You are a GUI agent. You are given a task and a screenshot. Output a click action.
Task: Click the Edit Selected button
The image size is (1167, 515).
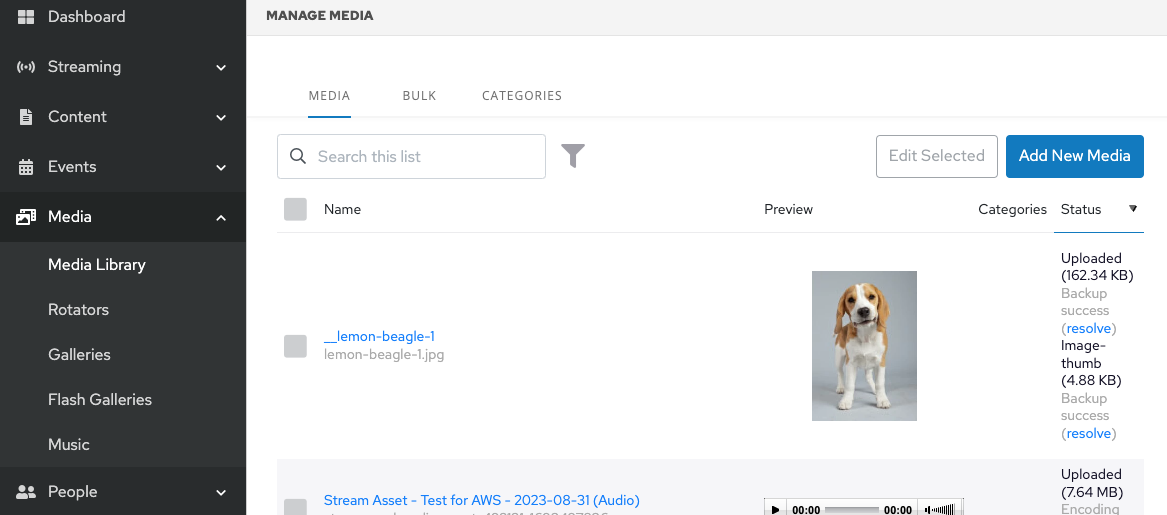click(936, 156)
